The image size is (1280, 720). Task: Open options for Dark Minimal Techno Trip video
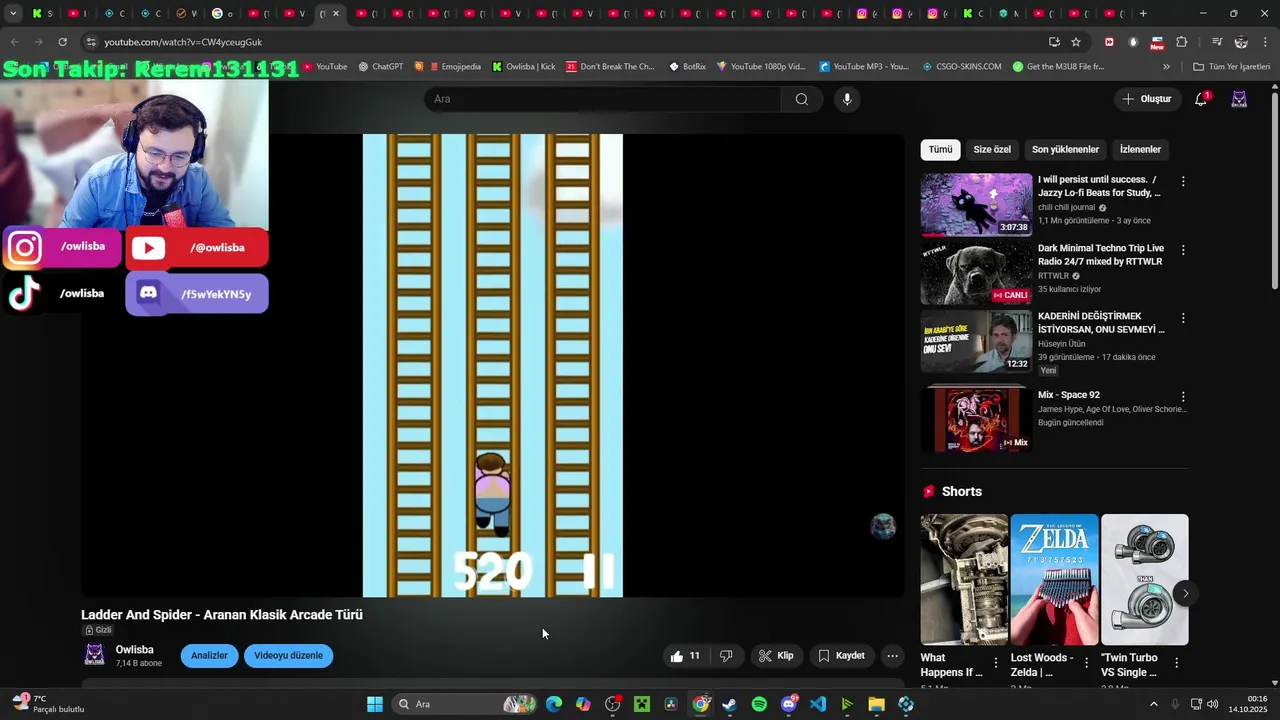click(1183, 250)
